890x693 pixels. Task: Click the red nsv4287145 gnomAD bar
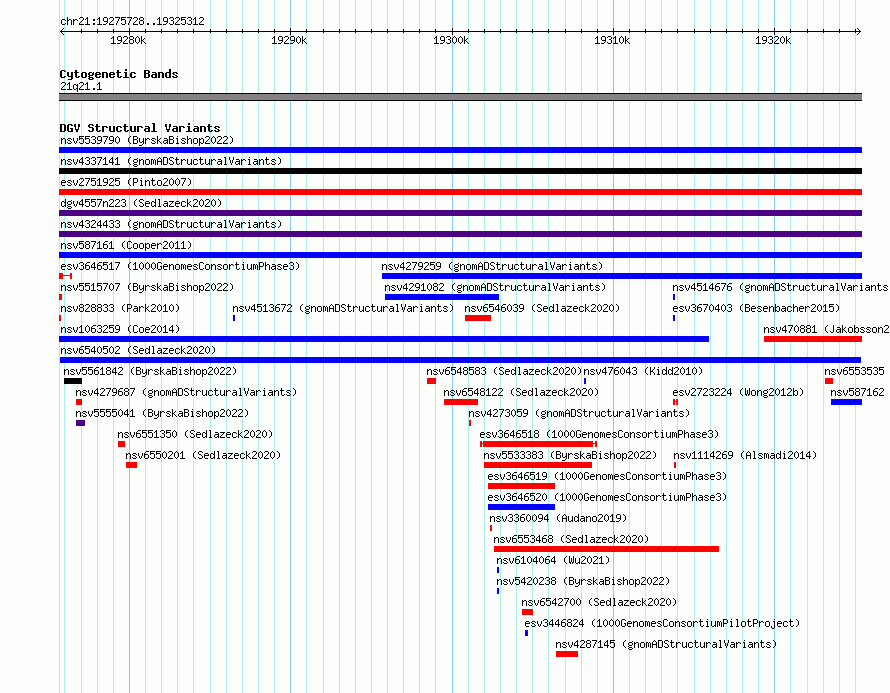click(566, 654)
